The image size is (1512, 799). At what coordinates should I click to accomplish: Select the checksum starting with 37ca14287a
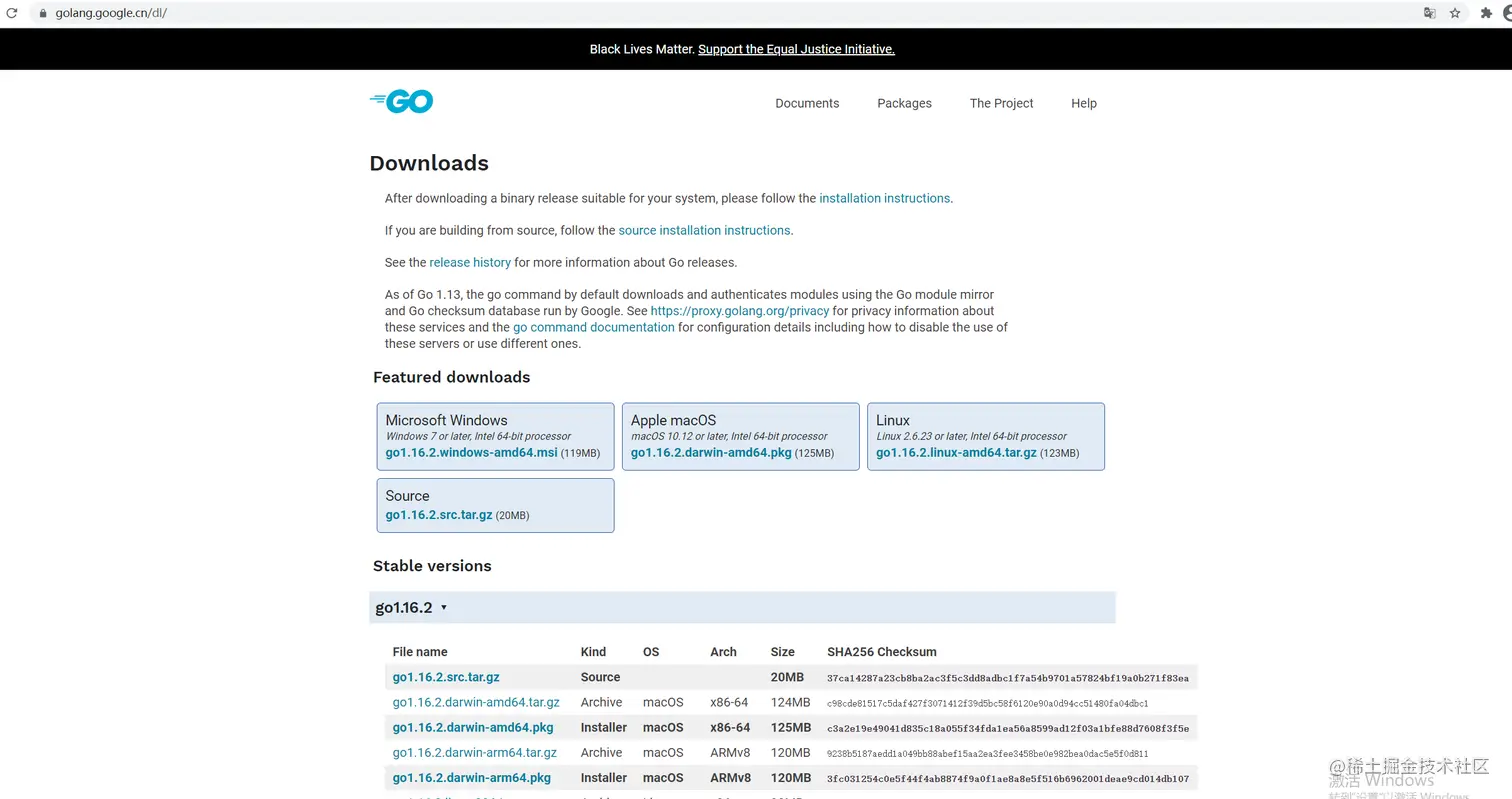coord(1008,678)
